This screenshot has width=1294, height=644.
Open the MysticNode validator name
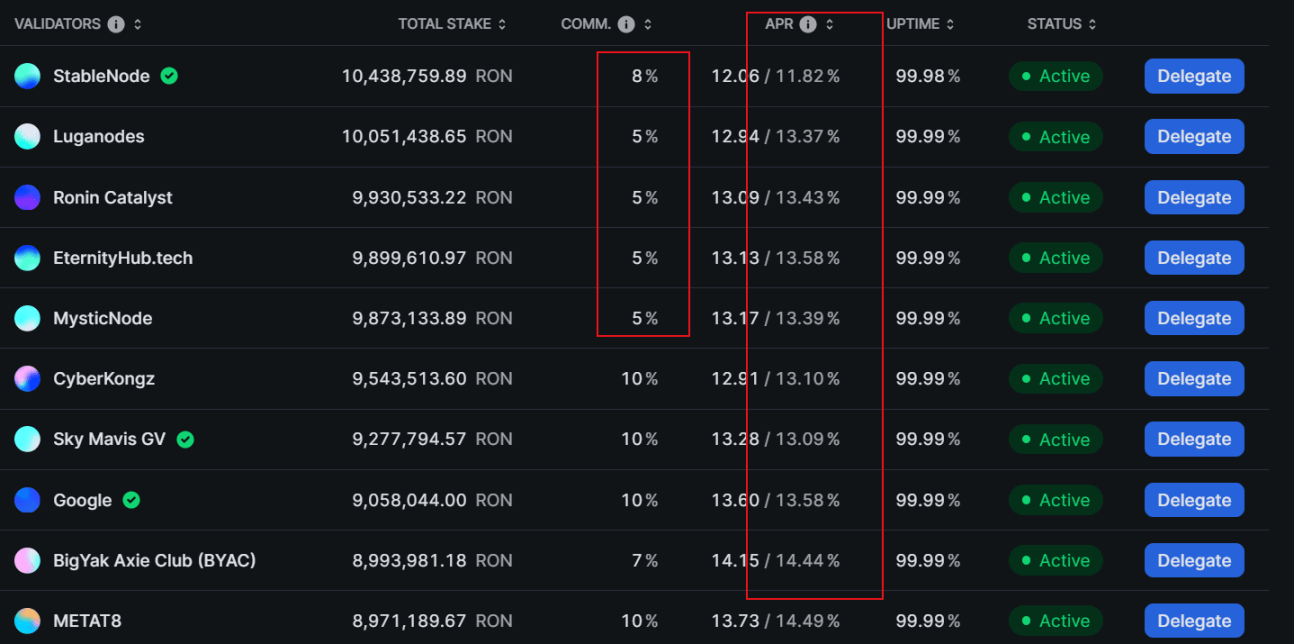point(102,318)
